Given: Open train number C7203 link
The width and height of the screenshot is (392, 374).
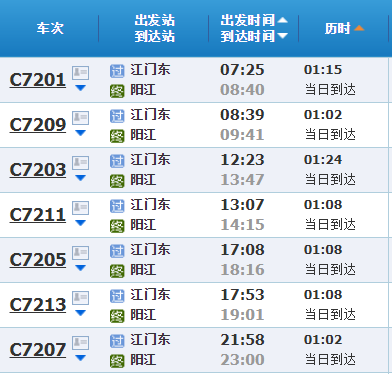Looking at the screenshot, I should [x=38, y=170].
